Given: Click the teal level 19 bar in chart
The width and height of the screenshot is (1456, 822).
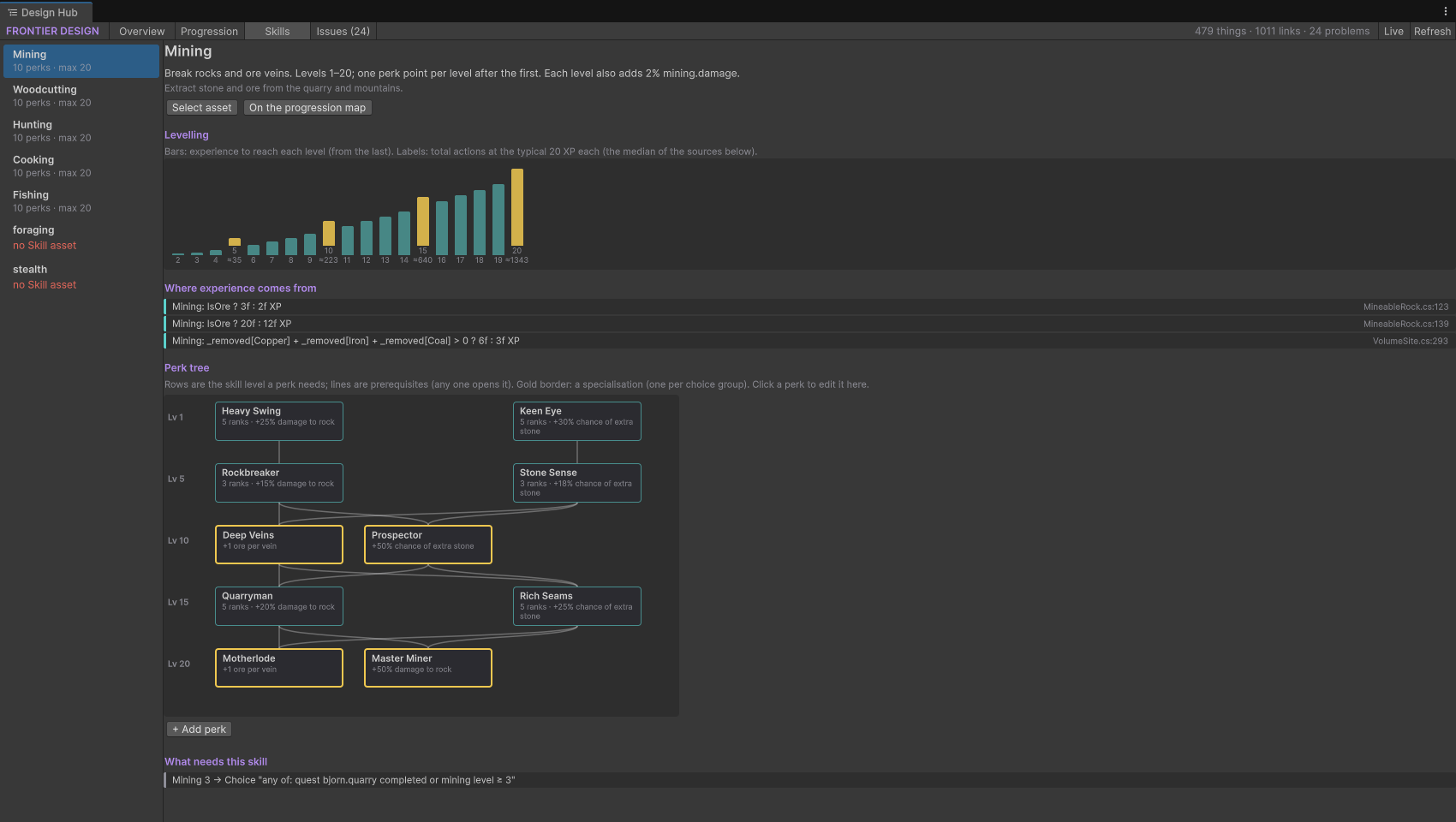Looking at the screenshot, I should click(498, 219).
